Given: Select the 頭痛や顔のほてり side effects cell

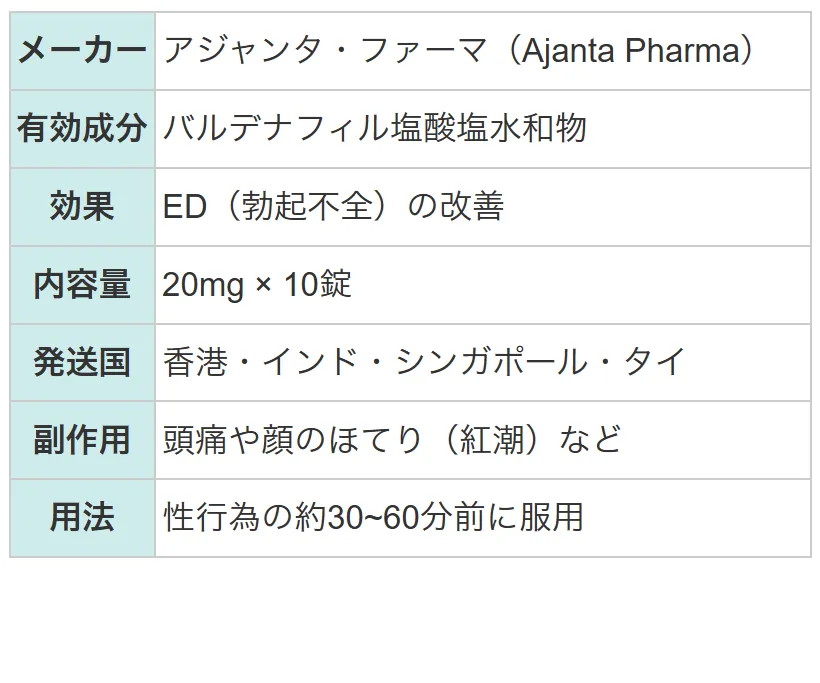Looking at the screenshot, I should coord(483,440).
